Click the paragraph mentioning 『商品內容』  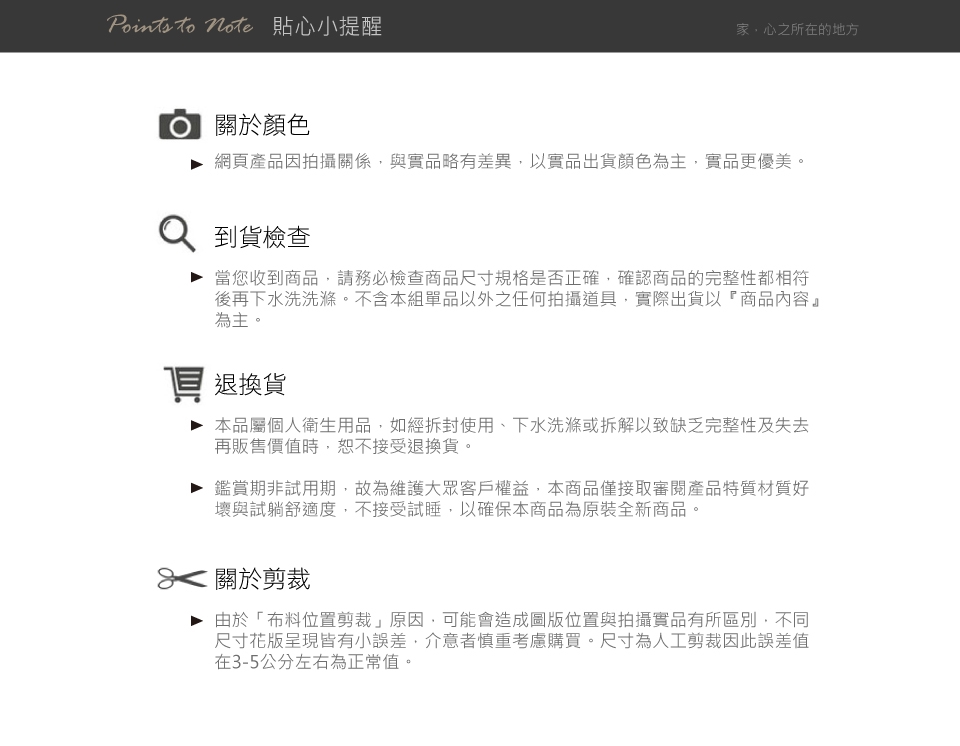518,299
